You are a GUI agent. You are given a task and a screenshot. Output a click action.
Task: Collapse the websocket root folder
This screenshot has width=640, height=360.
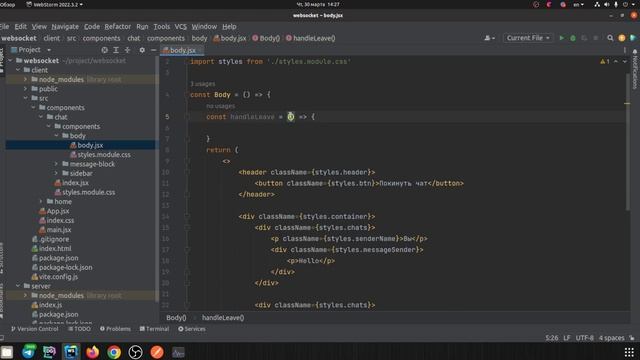click(x=11, y=61)
